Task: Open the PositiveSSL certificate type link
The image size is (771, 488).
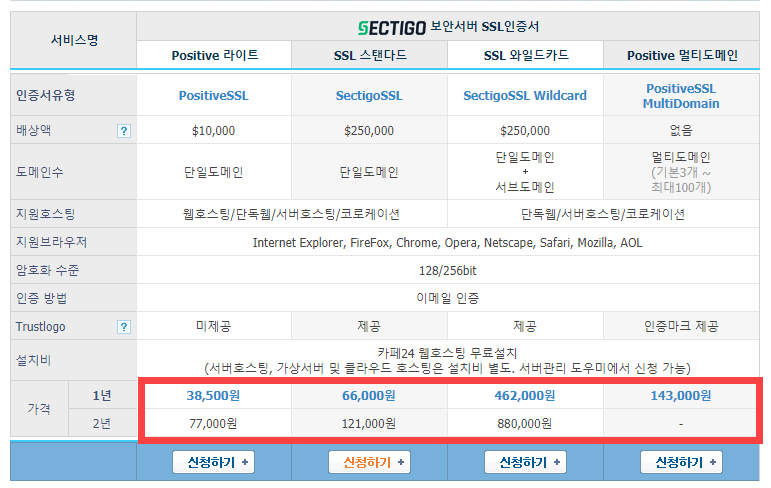Action: point(213,95)
